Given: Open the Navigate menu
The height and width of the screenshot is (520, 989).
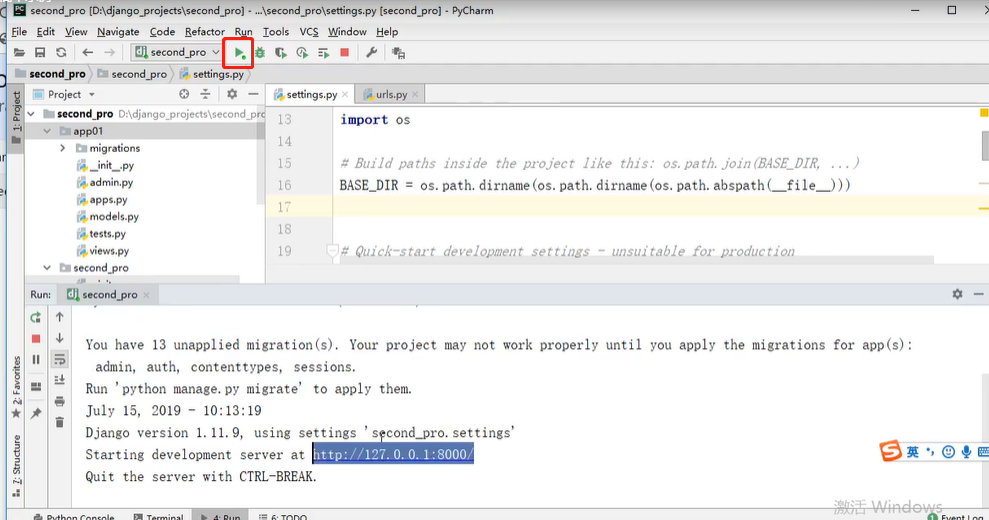Looking at the screenshot, I should coord(118,32).
